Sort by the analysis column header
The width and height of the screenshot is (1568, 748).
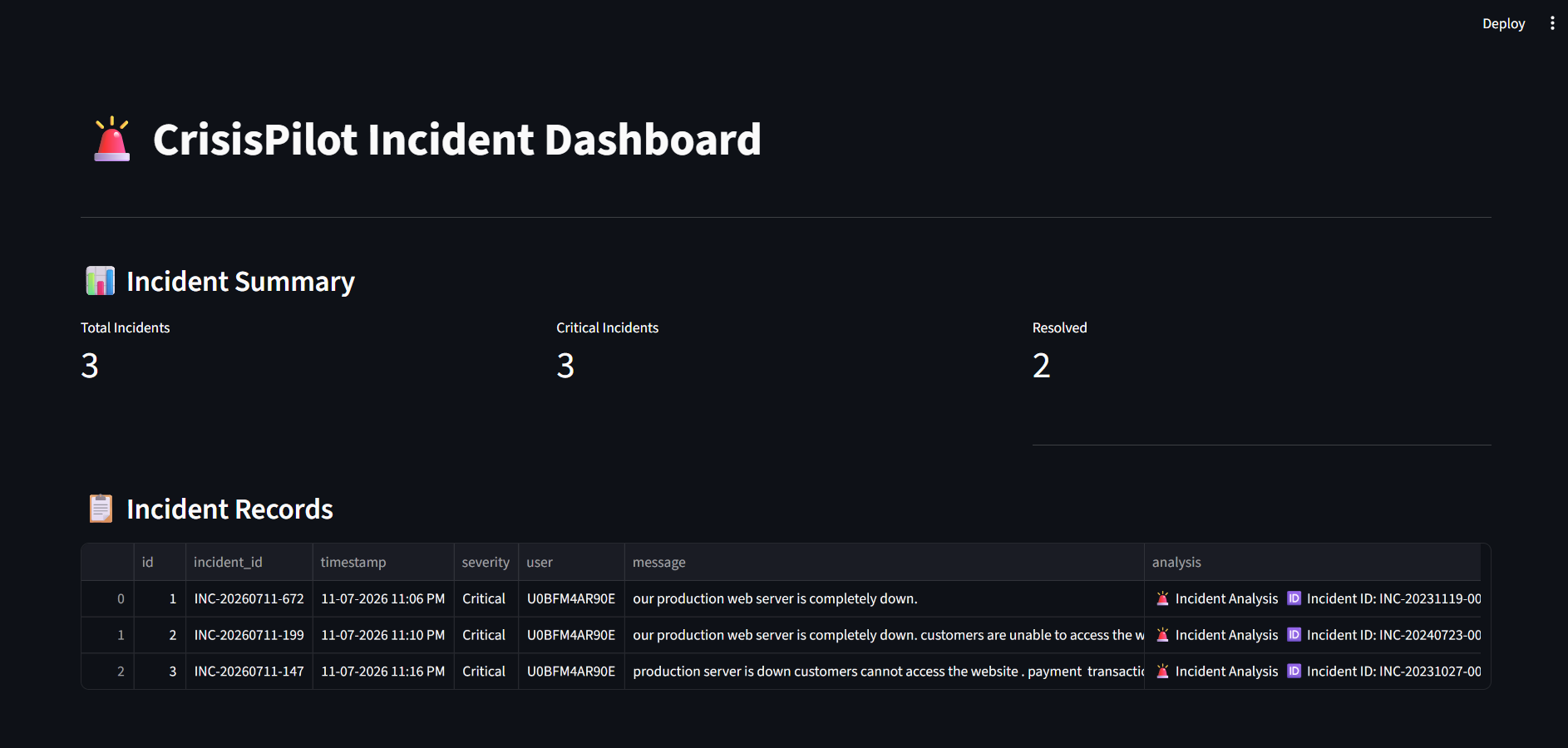click(x=1312, y=562)
